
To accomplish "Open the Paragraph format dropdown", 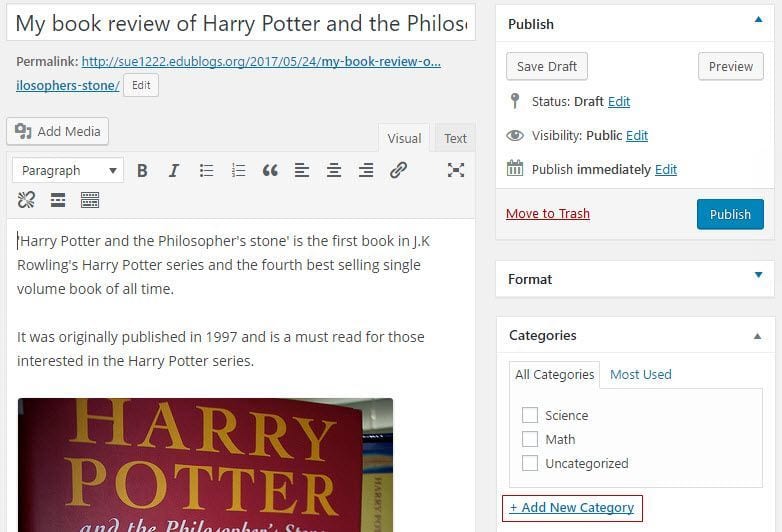I will coord(68,171).
